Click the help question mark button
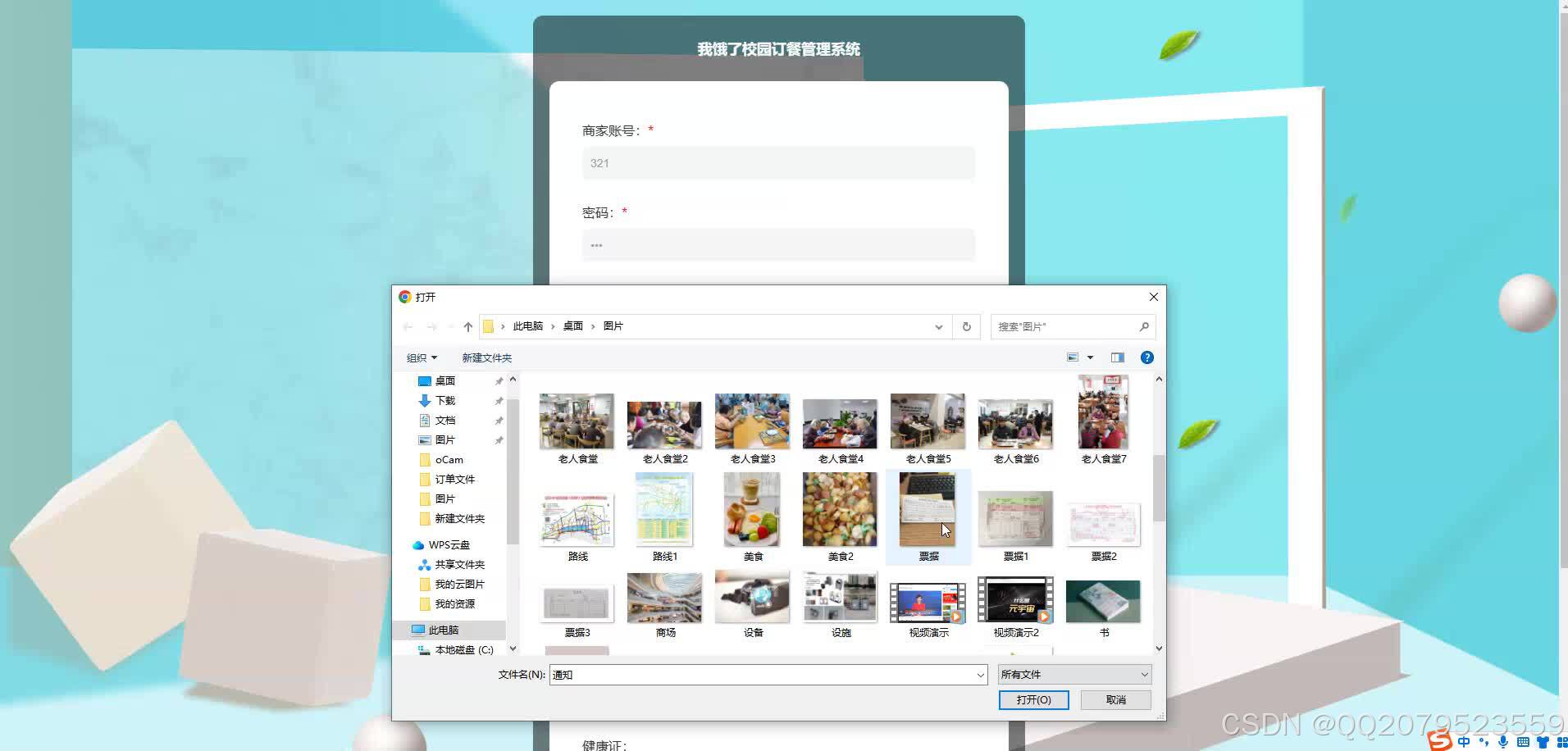Screen dimensions: 1568x751 pyautogui.click(x=1146, y=357)
